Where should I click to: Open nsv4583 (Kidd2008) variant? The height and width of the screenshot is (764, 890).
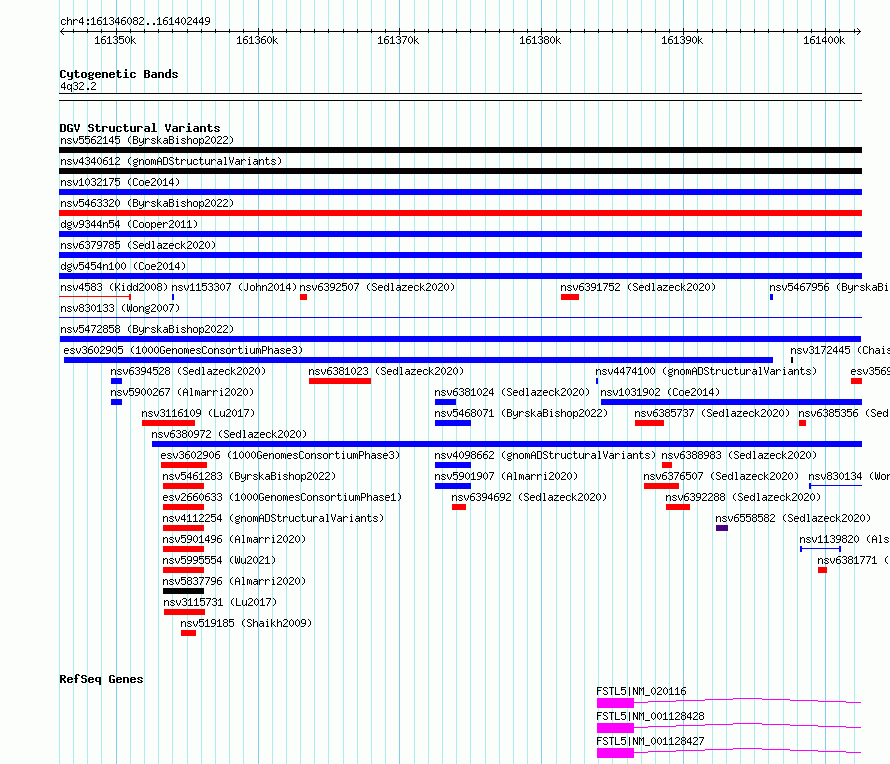[x=114, y=287]
